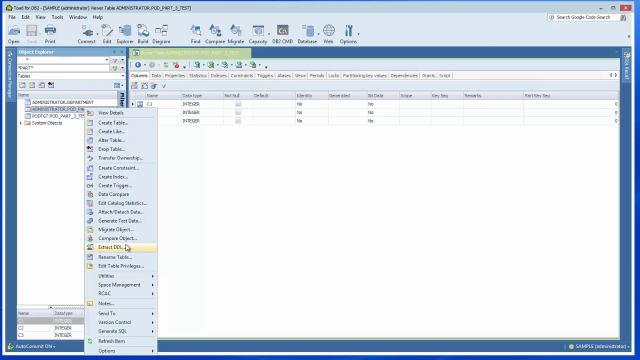This screenshot has width=640, height=360.
Task: Switch to the Constraints tab
Action: [242, 76]
